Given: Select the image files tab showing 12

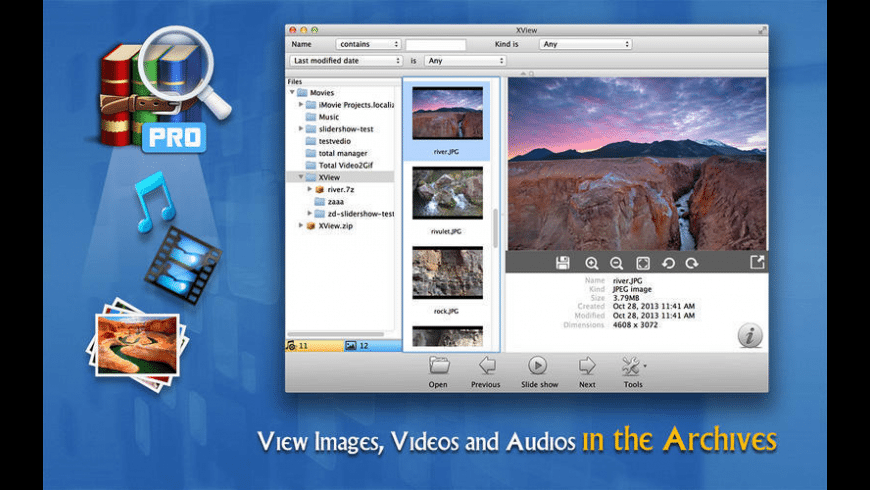Looking at the screenshot, I should click(372, 346).
